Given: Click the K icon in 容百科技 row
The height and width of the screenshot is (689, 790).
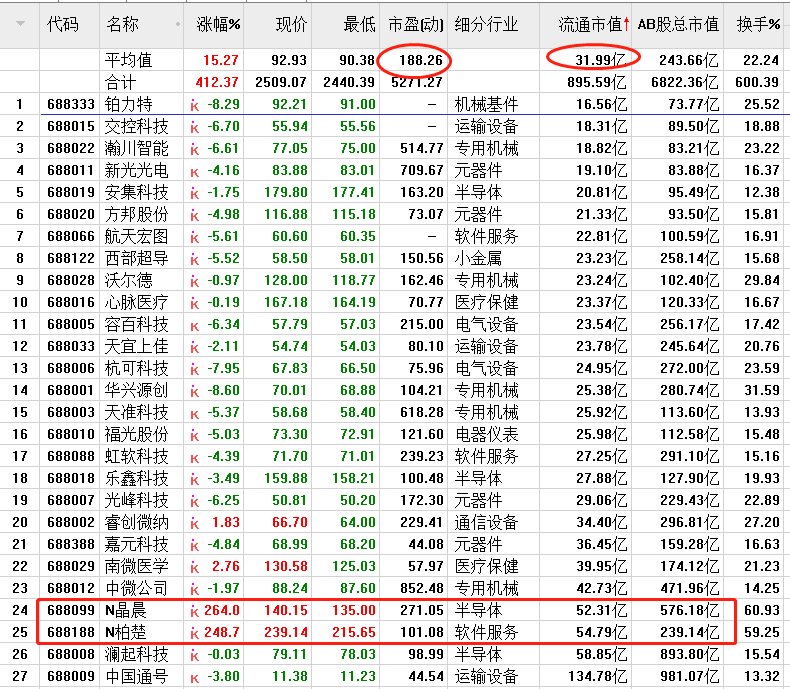Looking at the screenshot, I should tap(194, 326).
